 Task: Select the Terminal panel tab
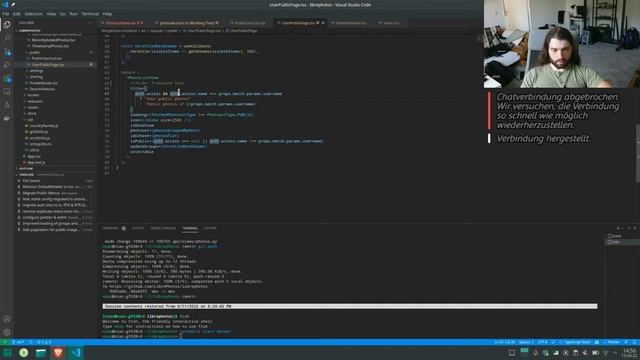point(190,228)
